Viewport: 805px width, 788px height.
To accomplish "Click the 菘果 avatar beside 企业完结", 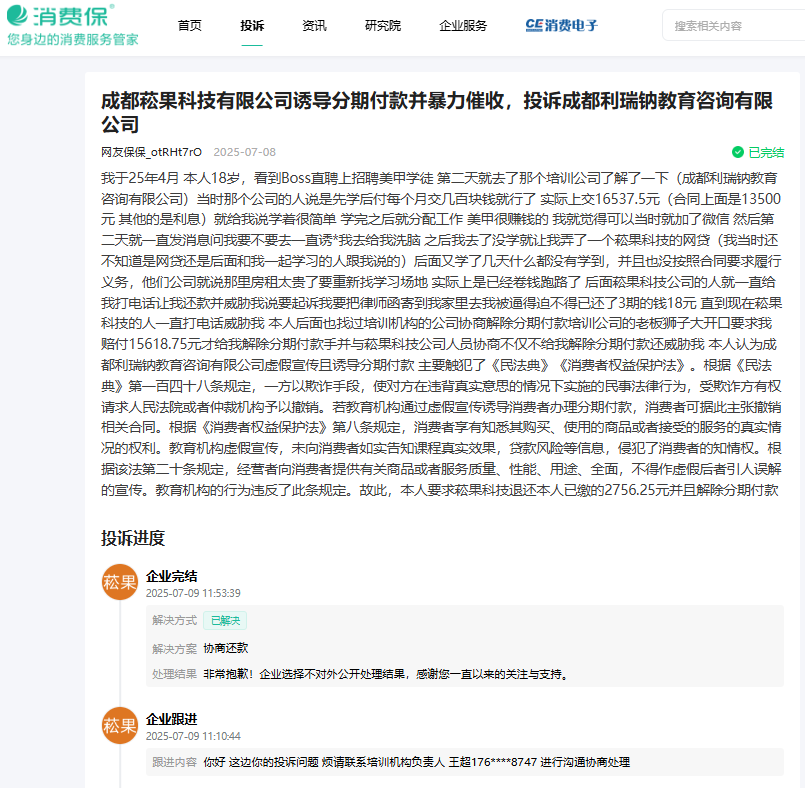I will click(x=120, y=582).
